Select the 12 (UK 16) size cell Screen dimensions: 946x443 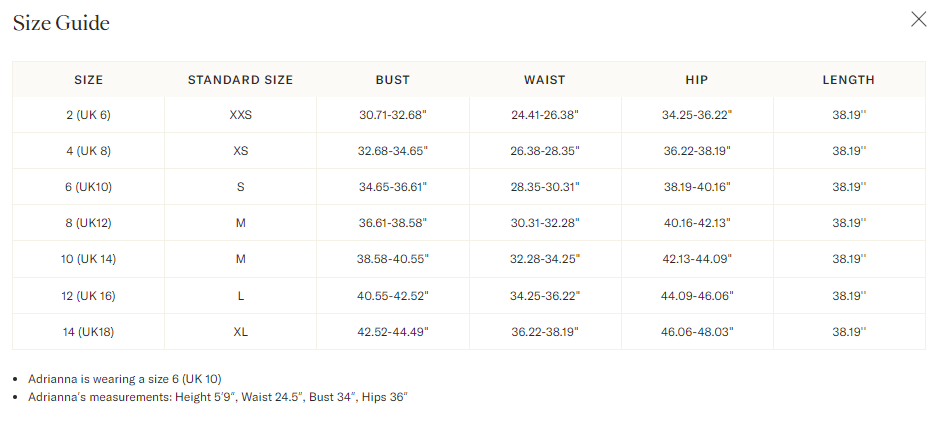pos(89,296)
